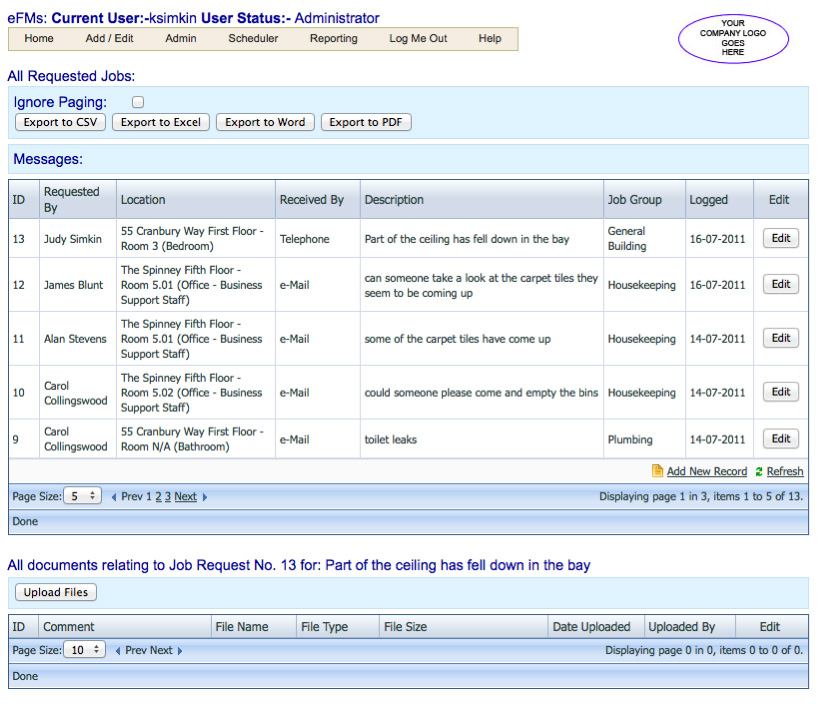
Task: Click the Export to Word button
Action: coord(265,122)
